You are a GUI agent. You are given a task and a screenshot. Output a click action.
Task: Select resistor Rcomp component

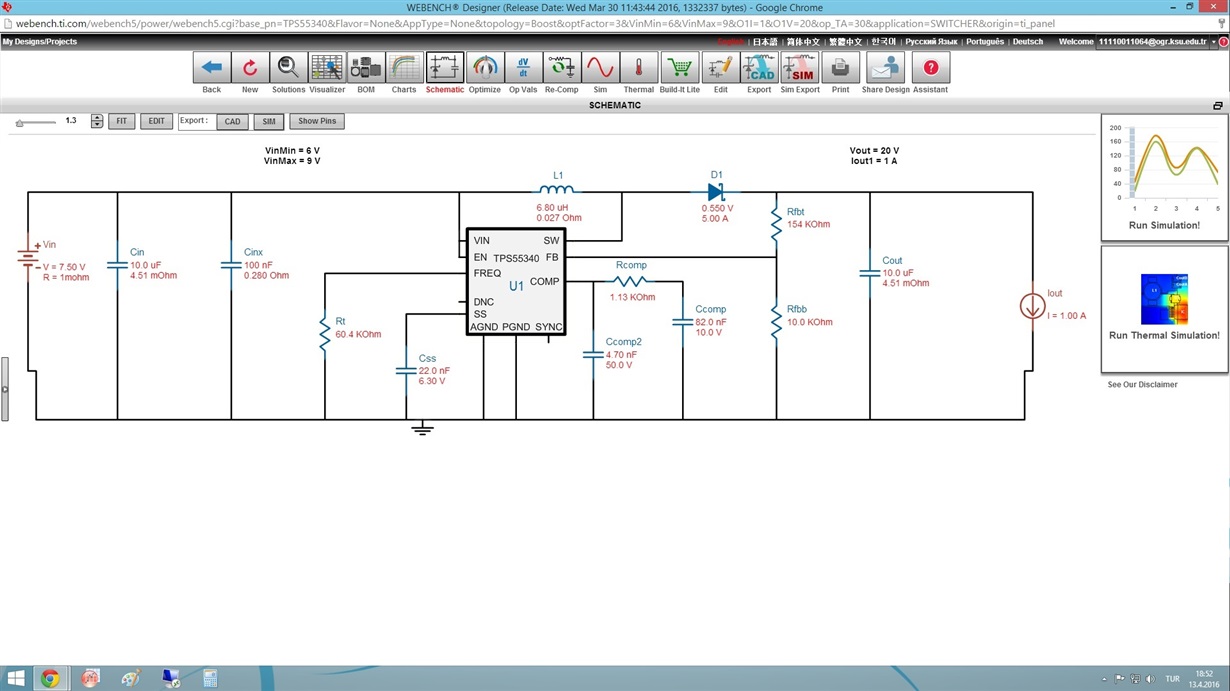pos(631,281)
